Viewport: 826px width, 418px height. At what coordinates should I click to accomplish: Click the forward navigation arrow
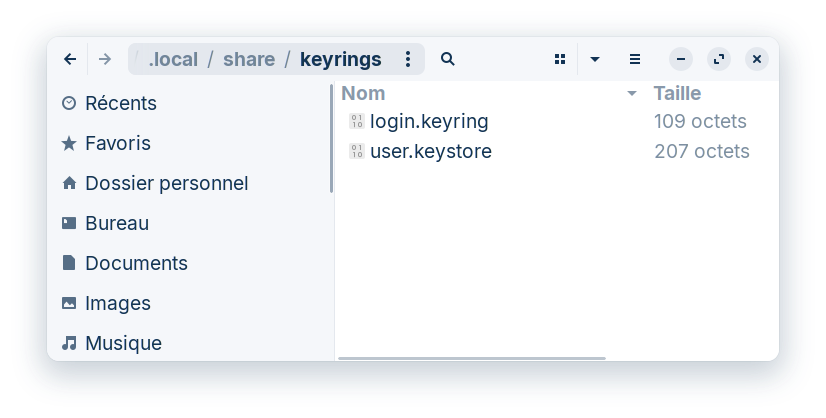105,60
